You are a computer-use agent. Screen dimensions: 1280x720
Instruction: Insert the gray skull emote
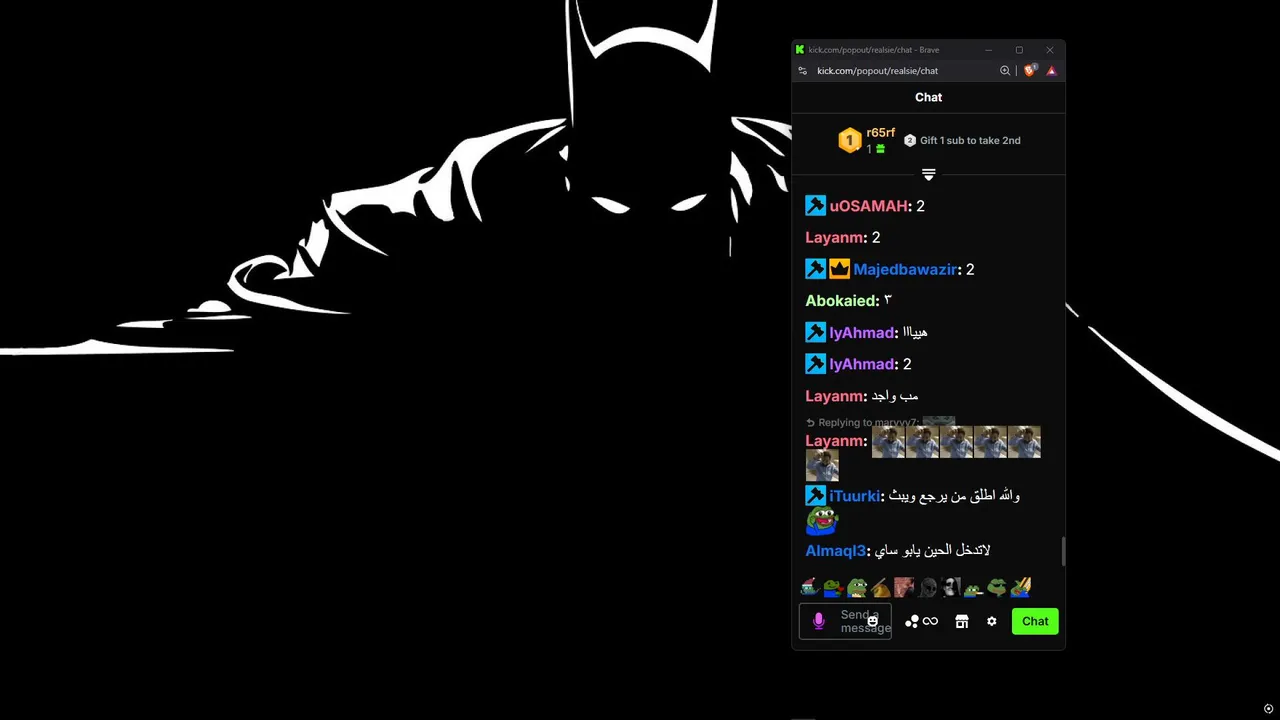(x=927, y=587)
